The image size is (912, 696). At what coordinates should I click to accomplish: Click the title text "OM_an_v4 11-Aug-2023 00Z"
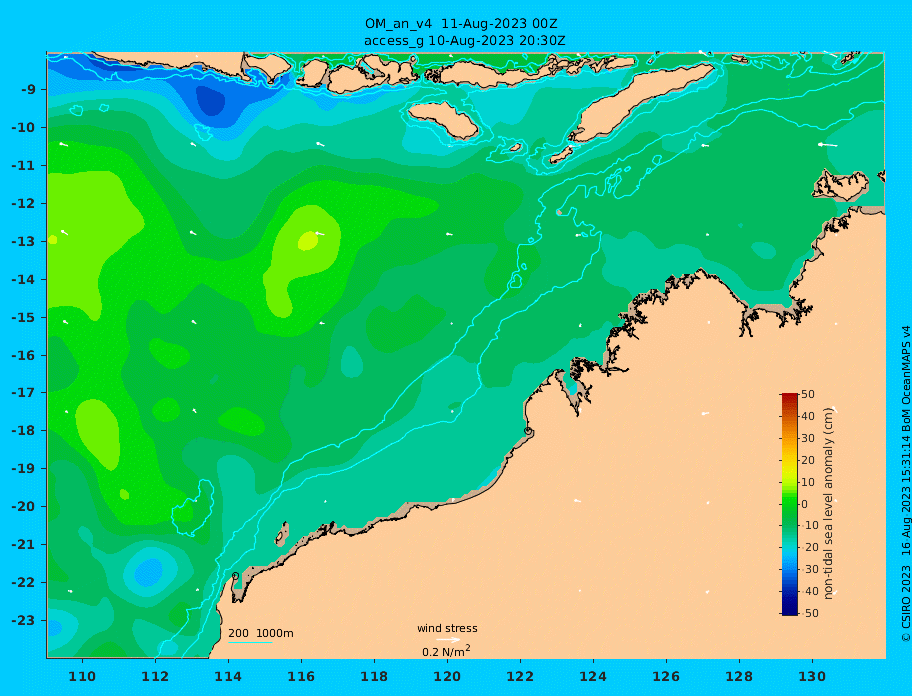[461, 24]
